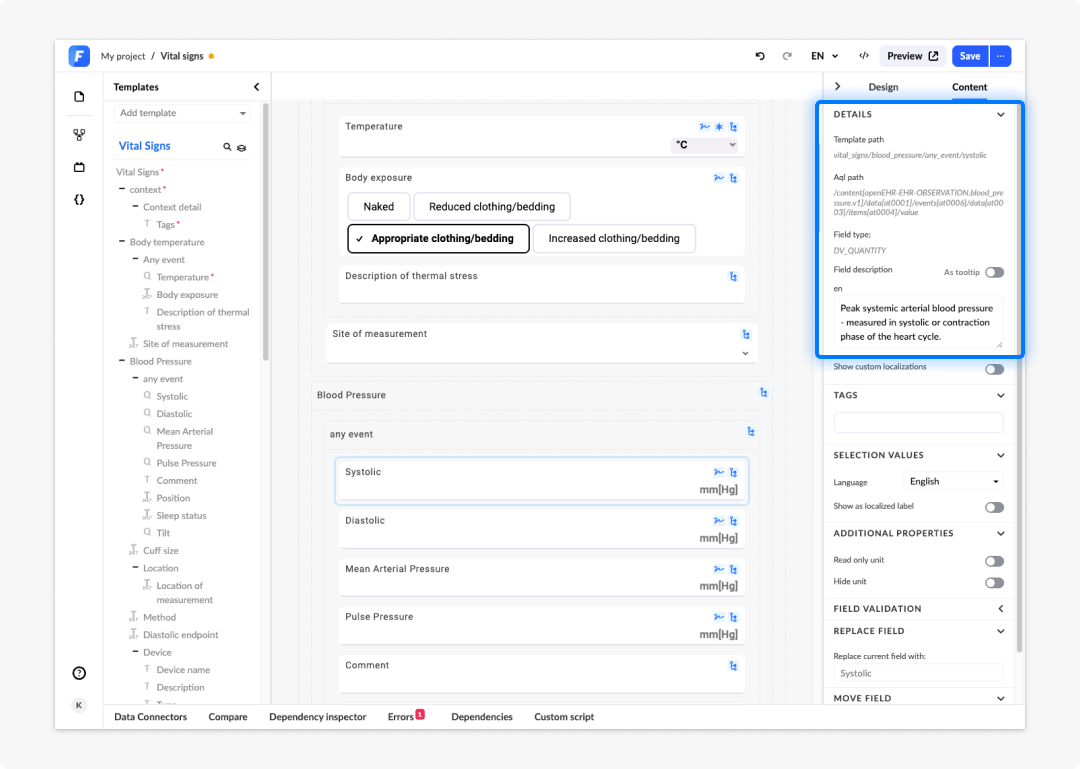
Task: Open the calendar icon in sidebar
Action: 79,167
